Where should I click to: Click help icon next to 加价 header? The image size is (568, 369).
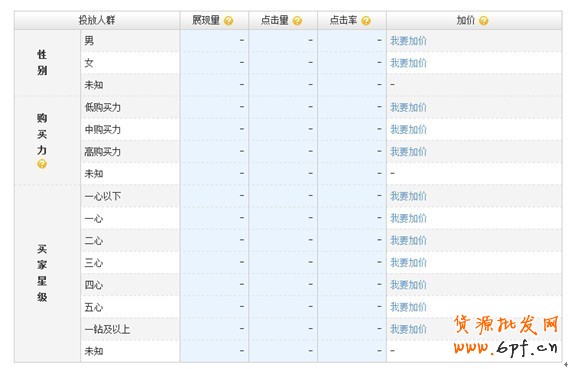click(x=484, y=21)
